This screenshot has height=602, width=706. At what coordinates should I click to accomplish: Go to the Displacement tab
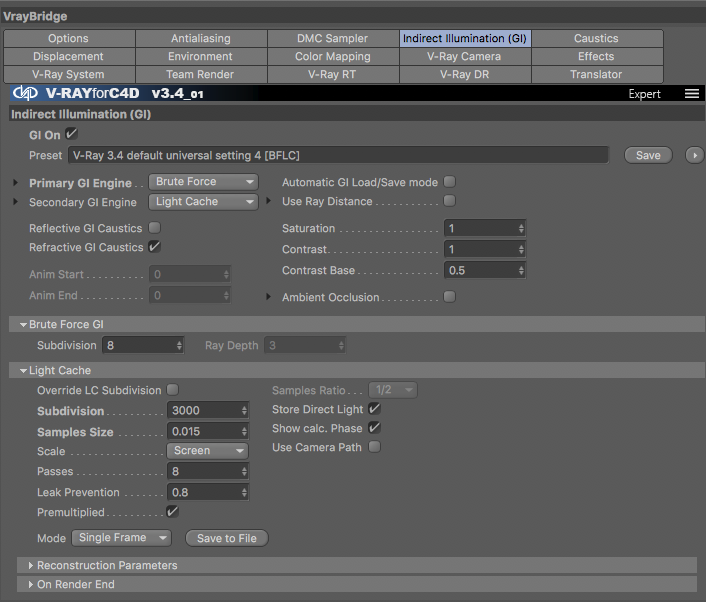69,56
